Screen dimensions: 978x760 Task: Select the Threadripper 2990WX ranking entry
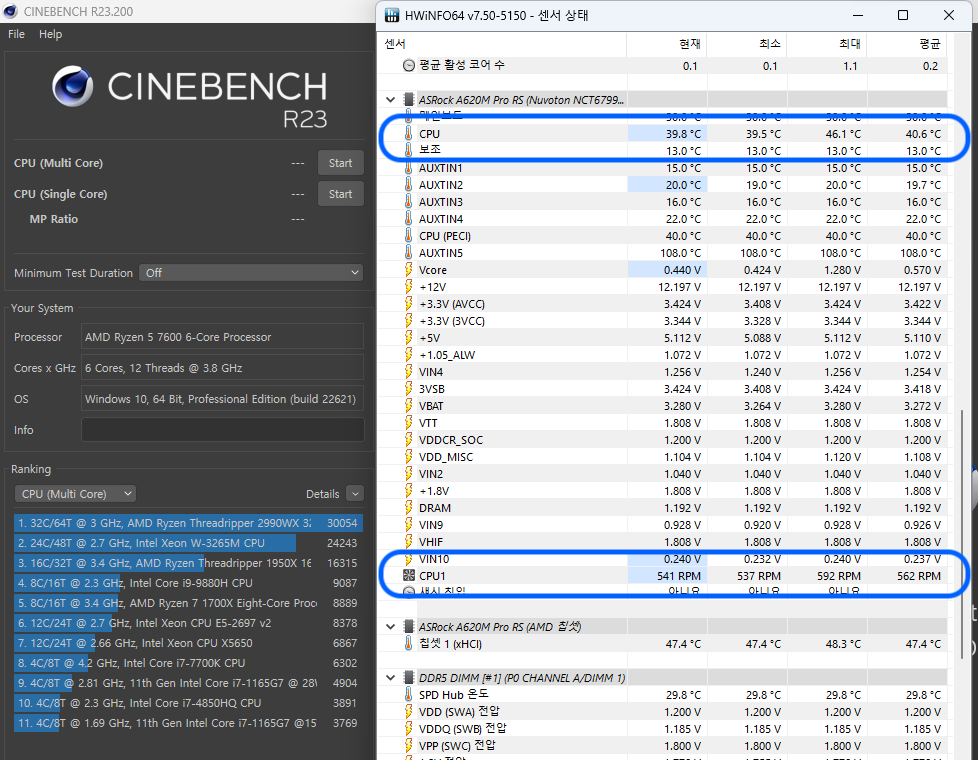pos(188,523)
